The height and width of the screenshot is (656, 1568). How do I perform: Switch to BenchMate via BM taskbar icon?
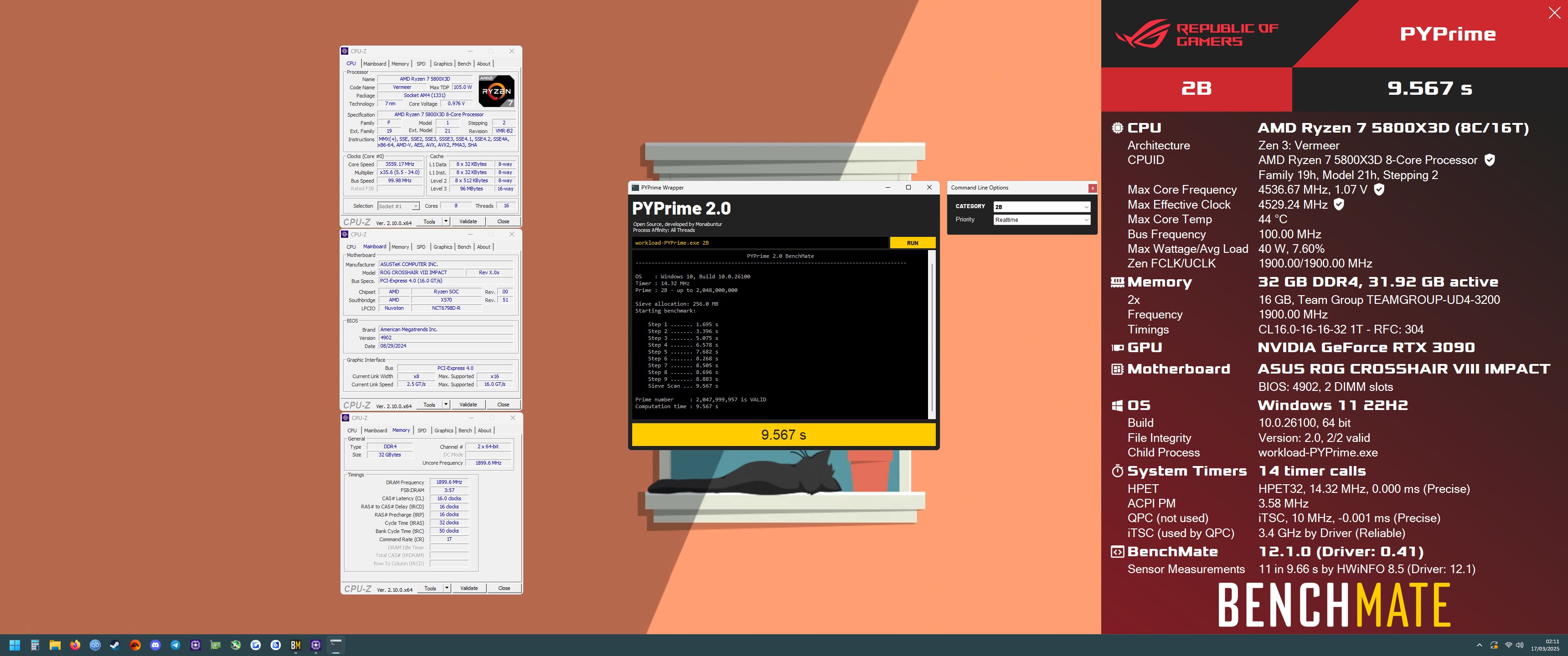pyautogui.click(x=296, y=645)
